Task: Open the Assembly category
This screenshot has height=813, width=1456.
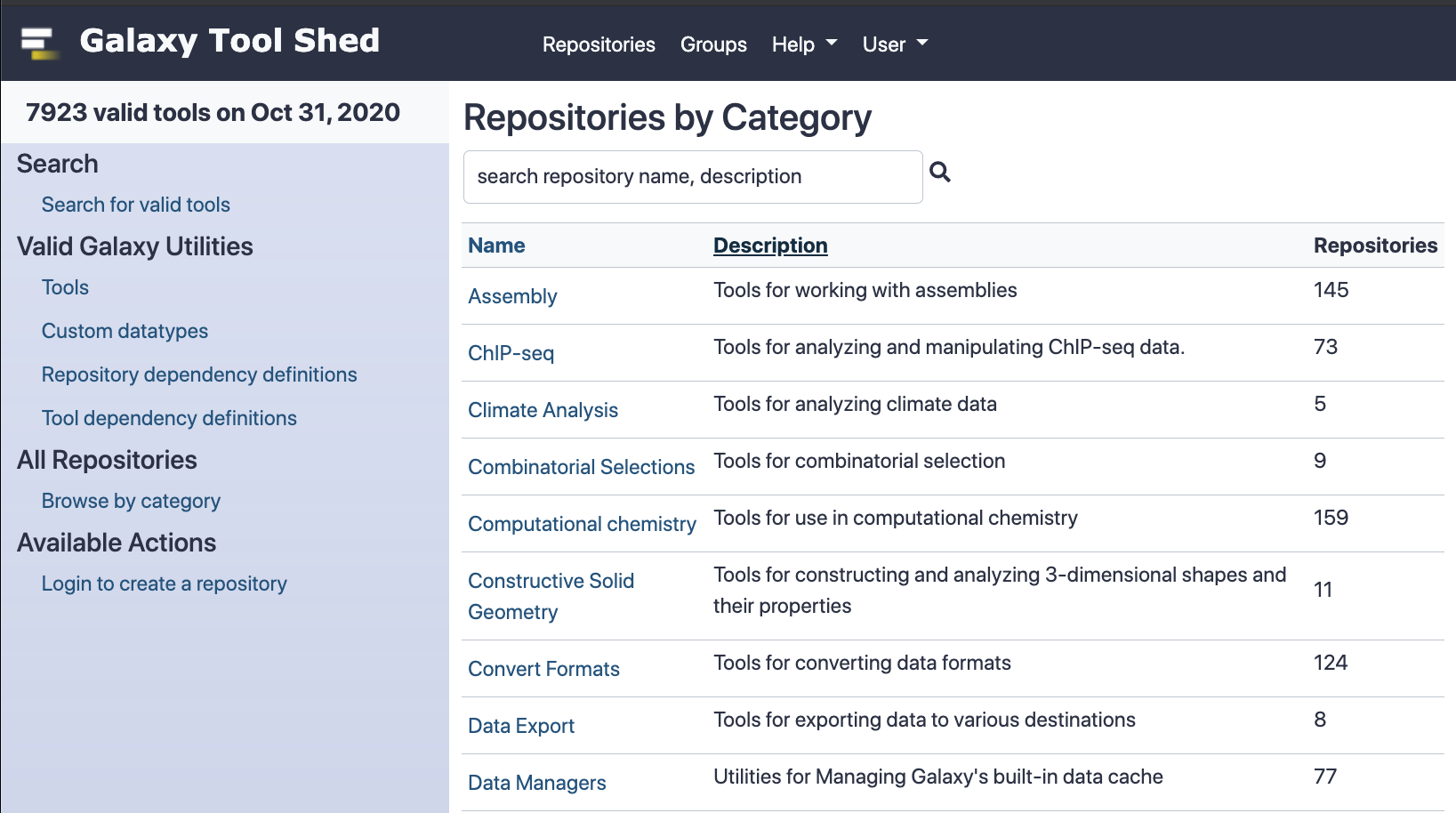Action: (x=512, y=296)
